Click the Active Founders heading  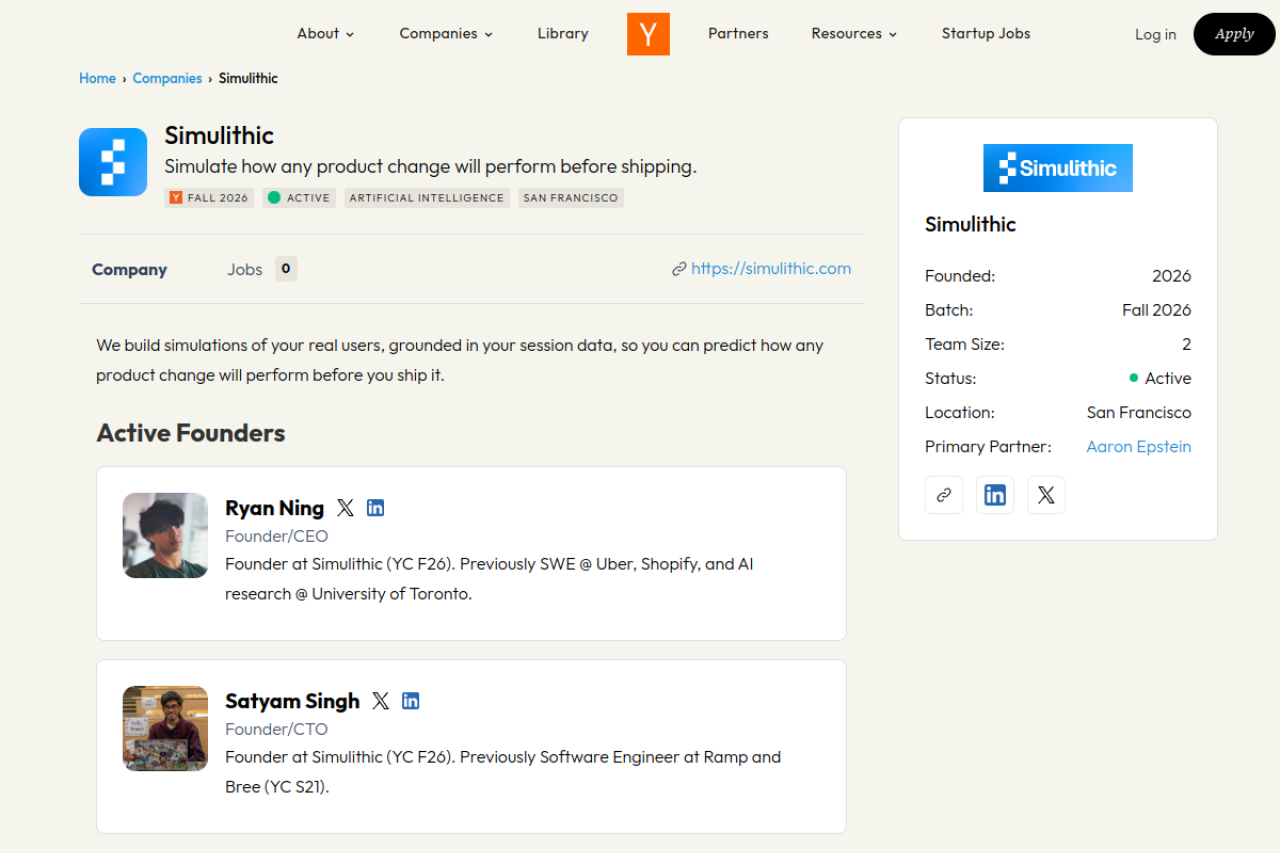[191, 433]
